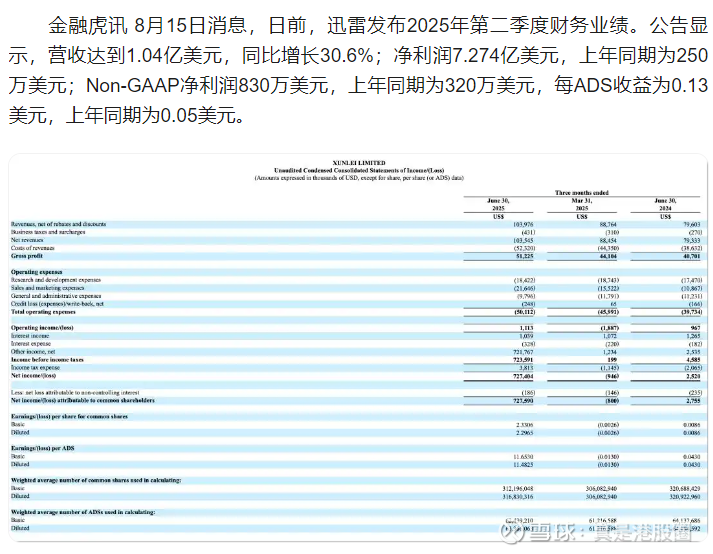Click the 'Other income, net' row label

coord(33,352)
